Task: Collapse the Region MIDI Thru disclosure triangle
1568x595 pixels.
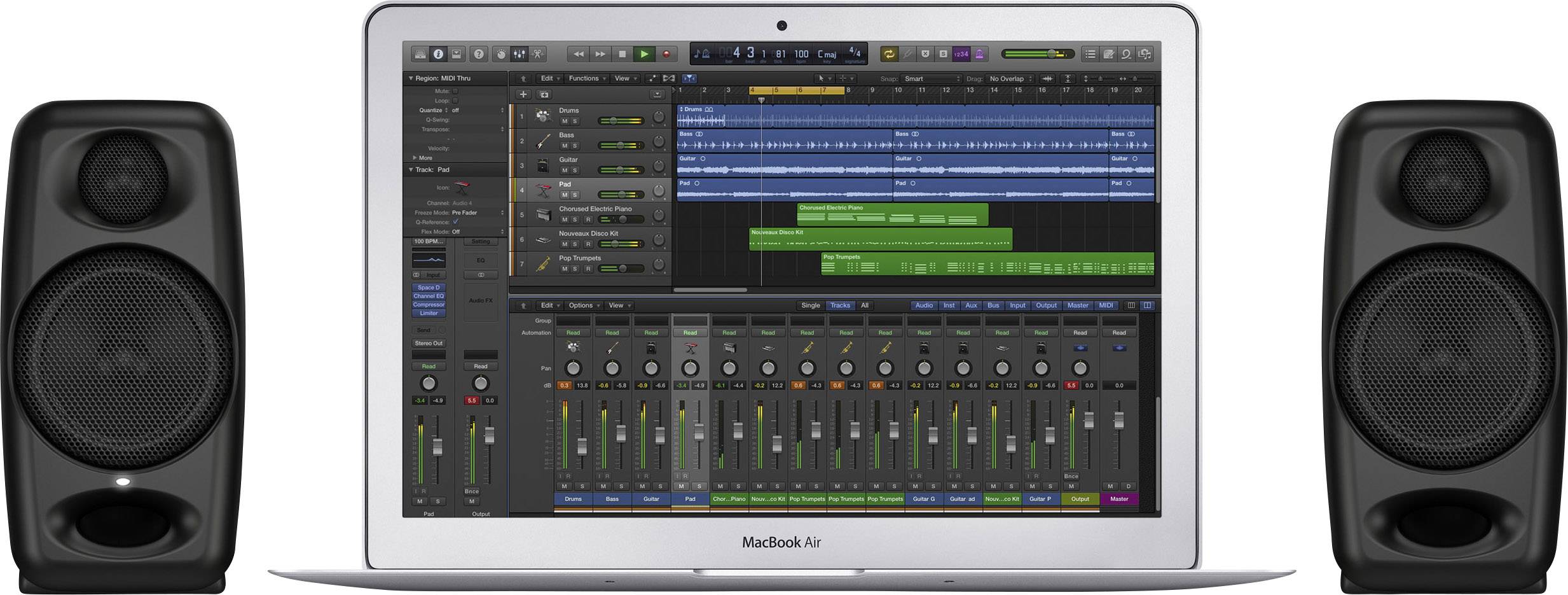Action: coord(411,78)
